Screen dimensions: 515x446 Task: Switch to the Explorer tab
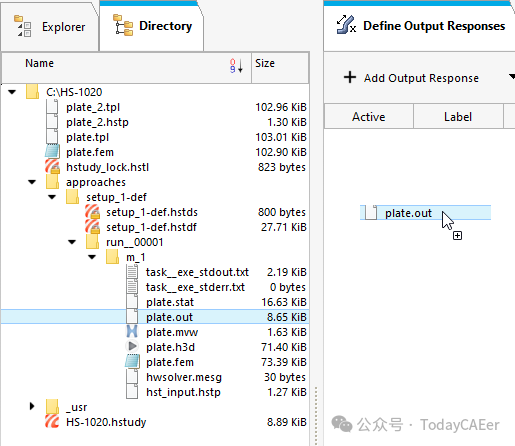click(x=50, y=27)
